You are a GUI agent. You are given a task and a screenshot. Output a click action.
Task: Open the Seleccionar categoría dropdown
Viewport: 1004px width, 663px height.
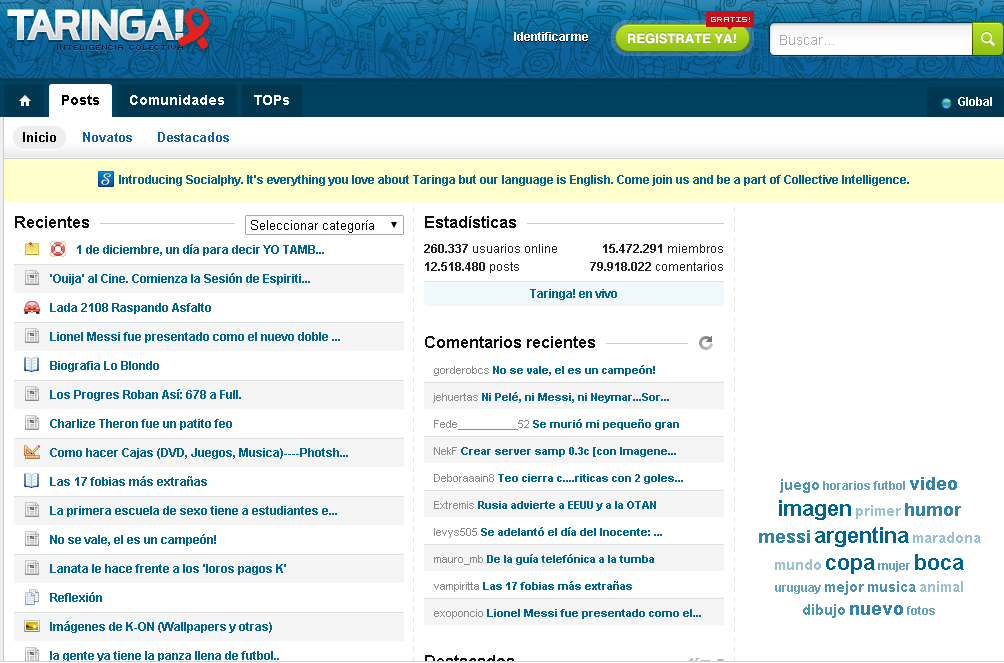point(324,225)
